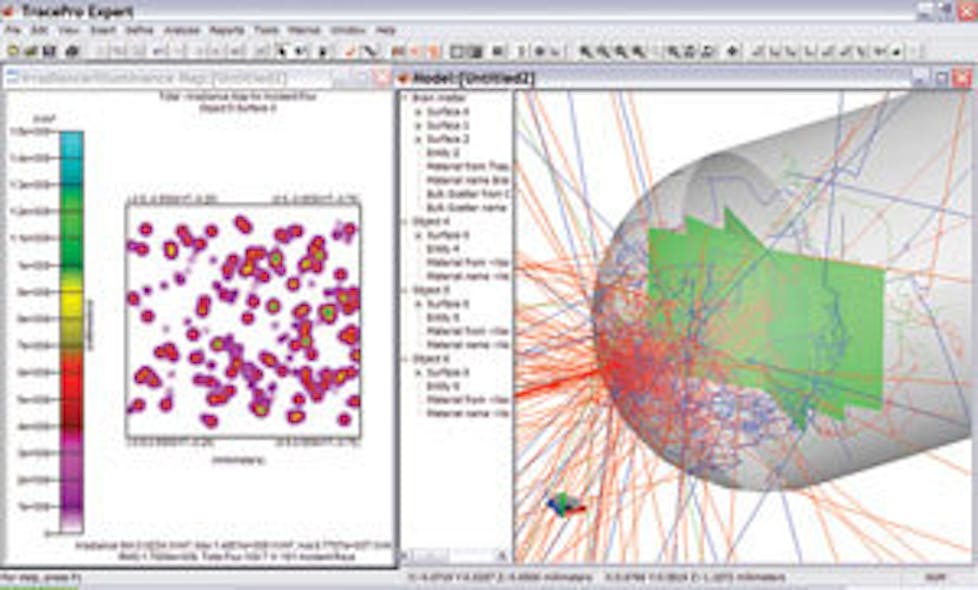Open the Window menu
The height and width of the screenshot is (590, 978).
tap(348, 30)
